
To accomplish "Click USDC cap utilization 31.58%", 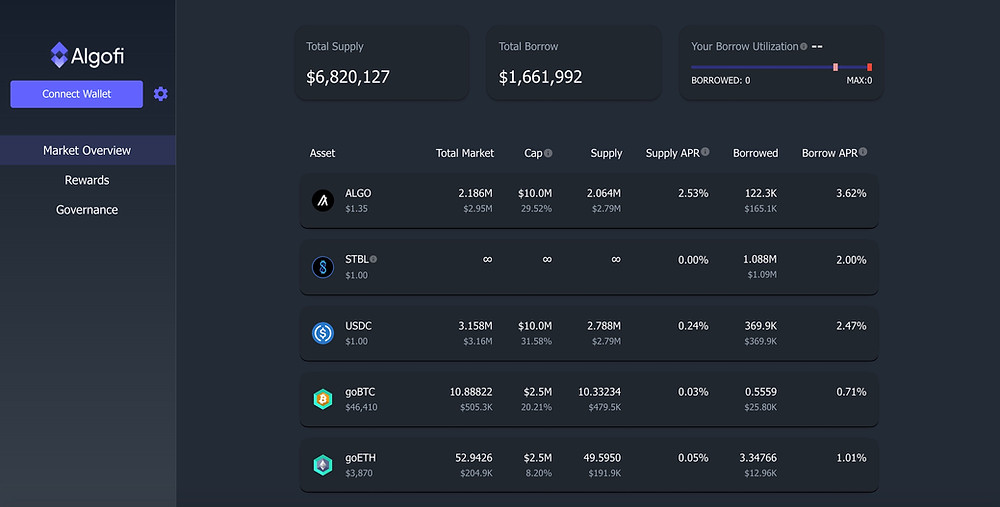I will [536, 341].
